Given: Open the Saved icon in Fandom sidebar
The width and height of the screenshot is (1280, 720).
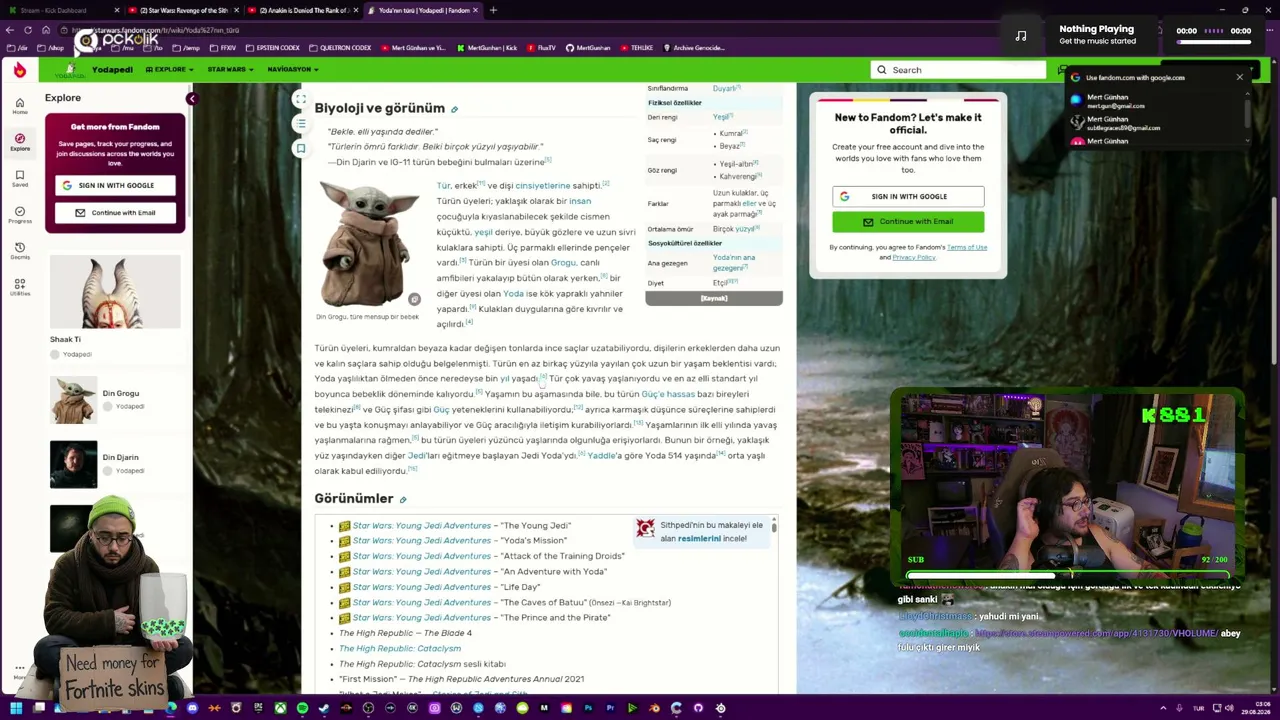Looking at the screenshot, I should pyautogui.click(x=19, y=178).
